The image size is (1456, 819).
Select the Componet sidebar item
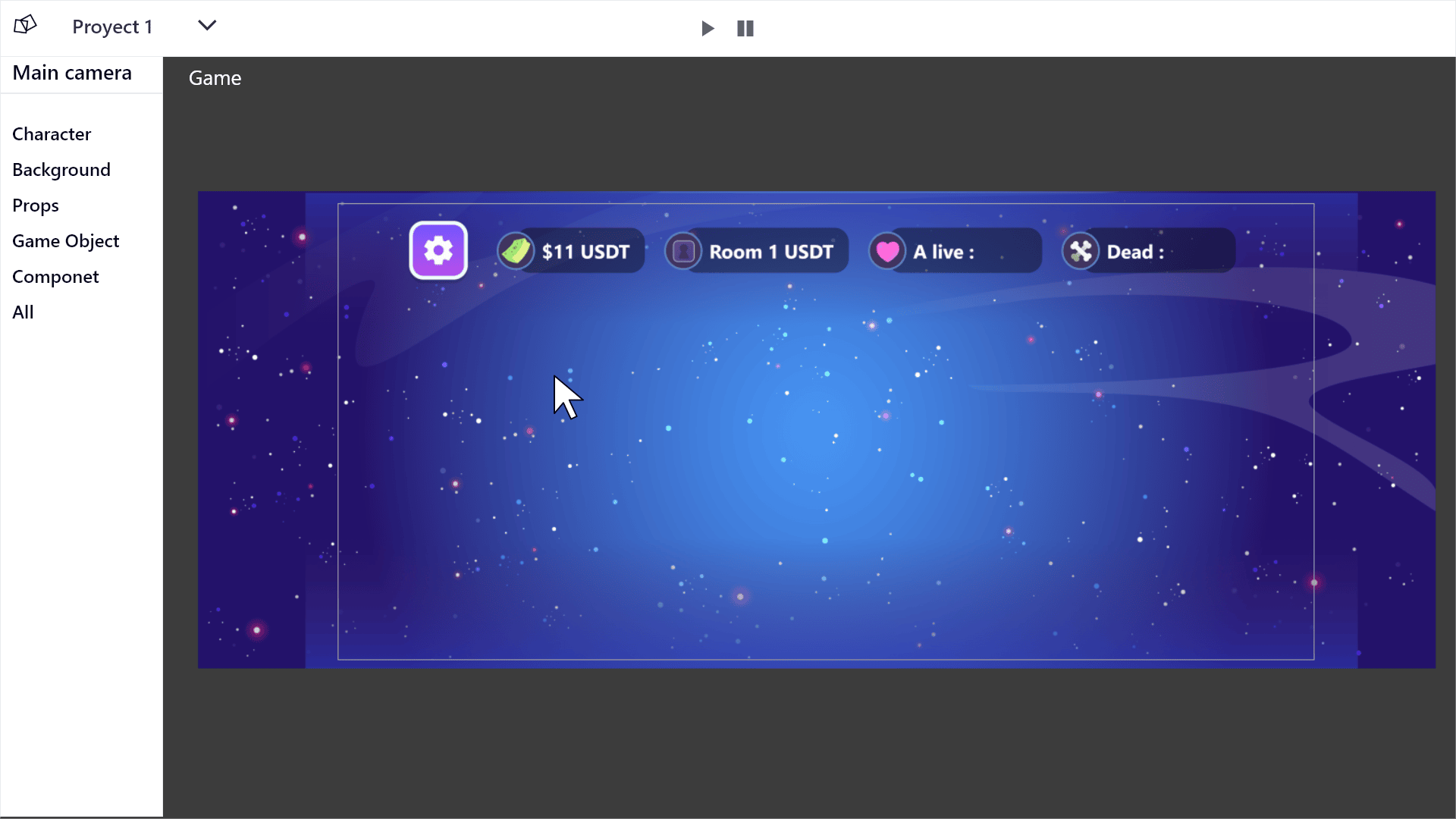pos(55,276)
